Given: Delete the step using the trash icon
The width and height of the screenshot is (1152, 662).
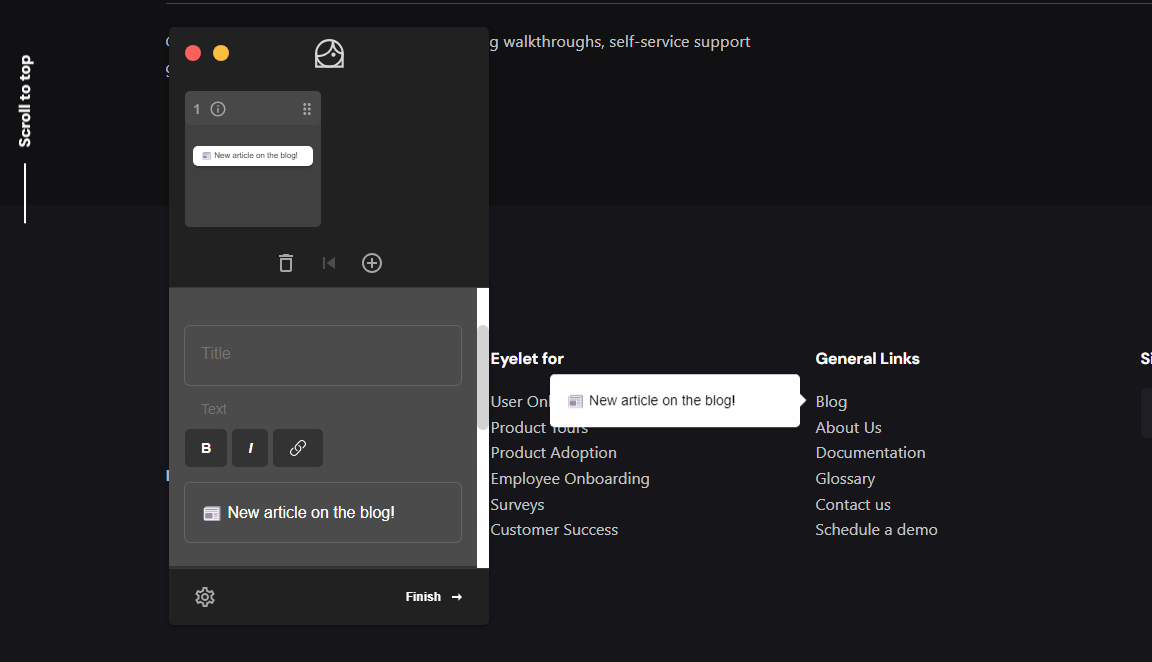Looking at the screenshot, I should pyautogui.click(x=286, y=263).
